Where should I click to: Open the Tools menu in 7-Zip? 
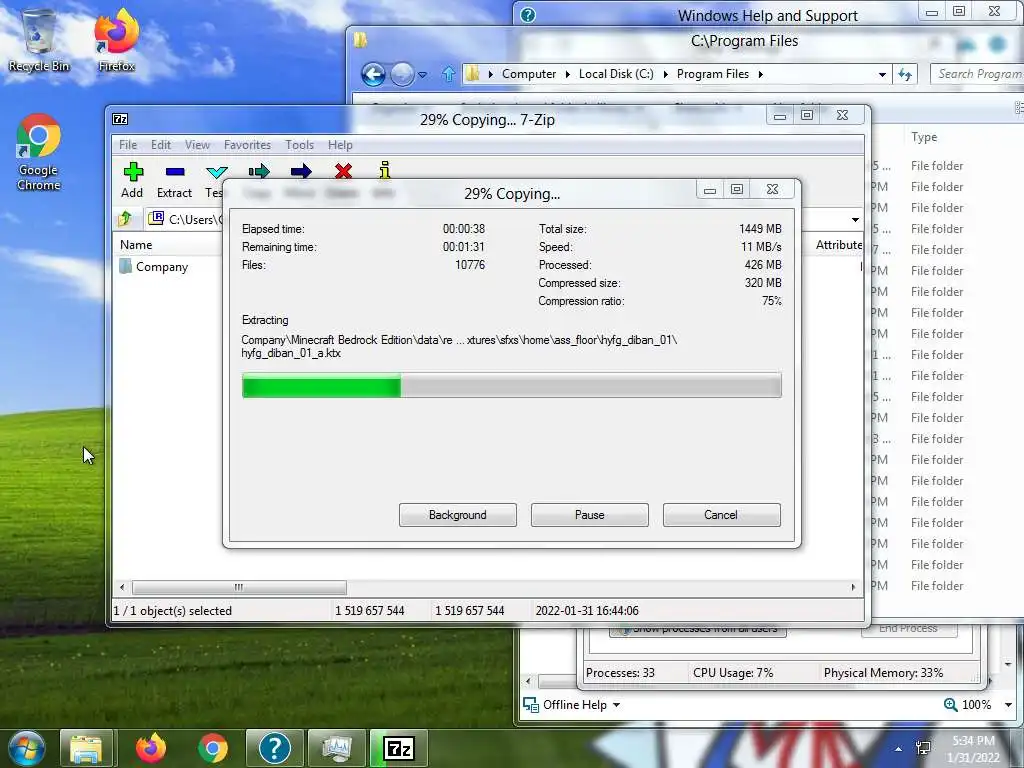click(299, 145)
